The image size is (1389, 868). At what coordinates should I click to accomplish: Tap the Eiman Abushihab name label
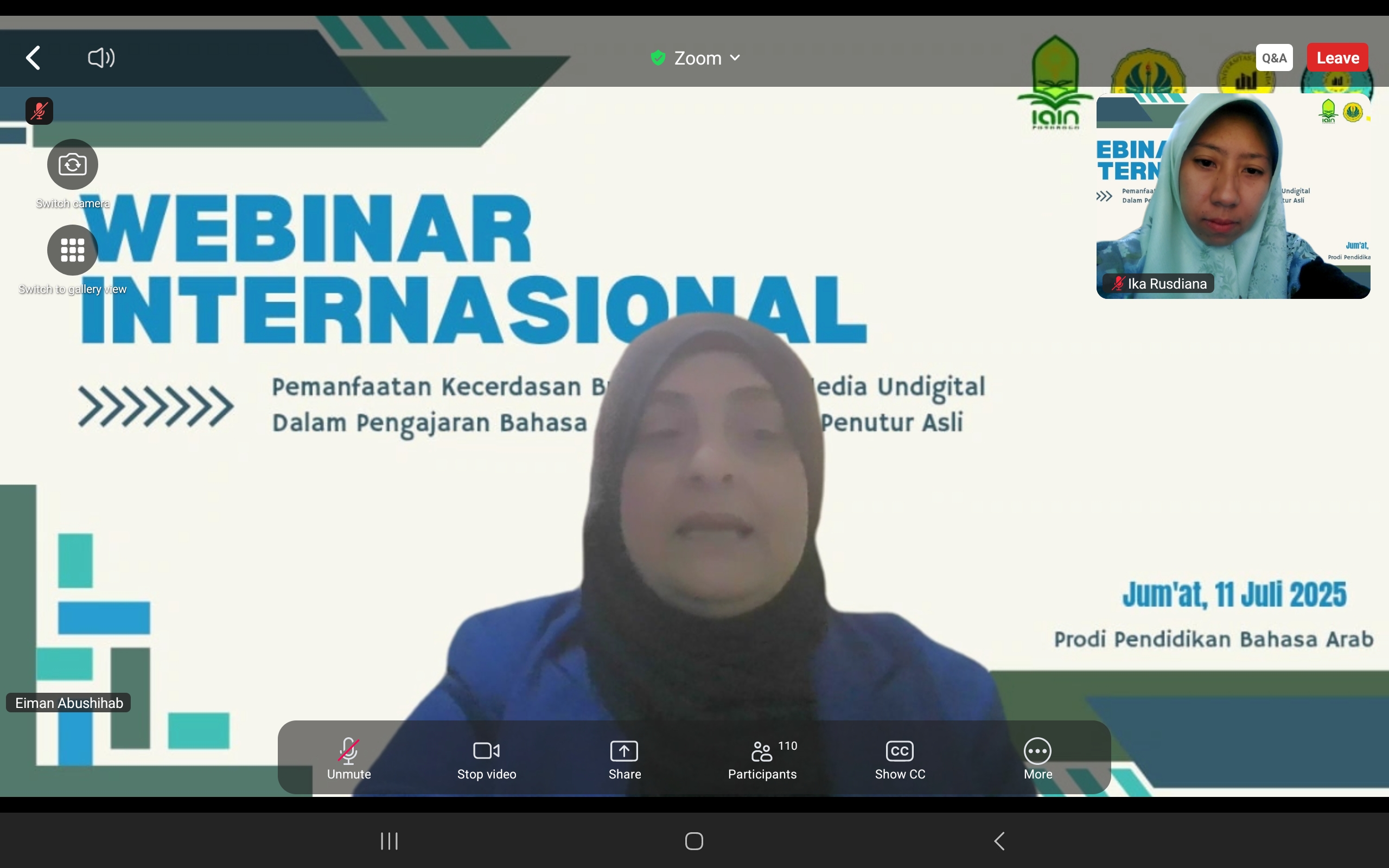(69, 703)
